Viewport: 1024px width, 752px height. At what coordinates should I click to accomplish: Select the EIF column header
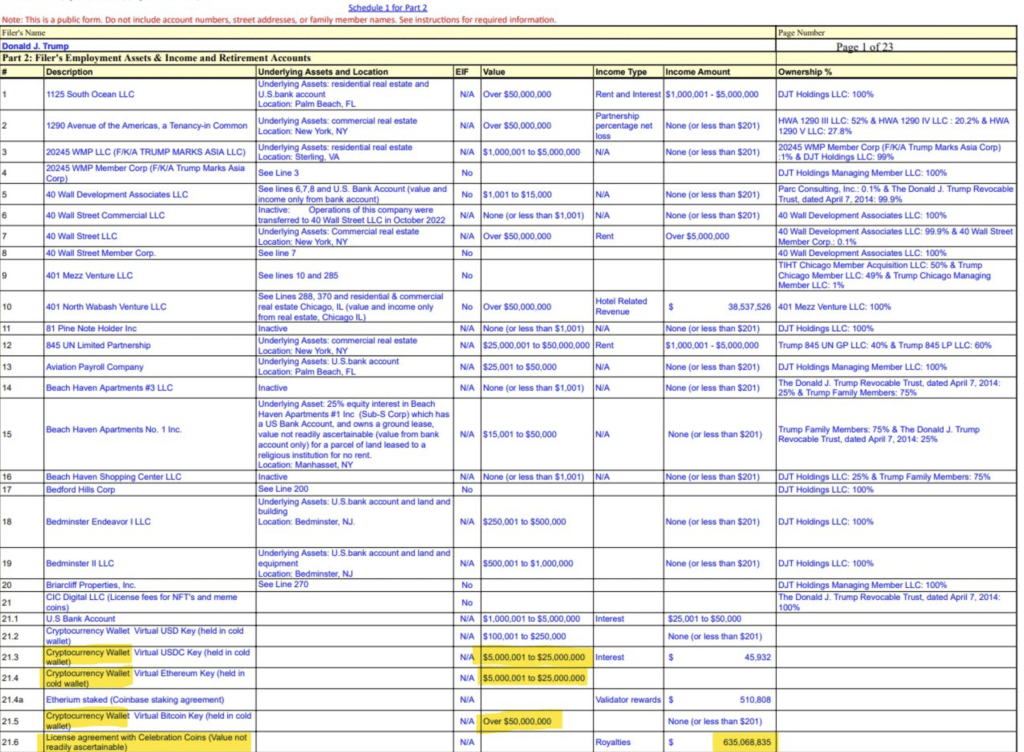click(462, 72)
